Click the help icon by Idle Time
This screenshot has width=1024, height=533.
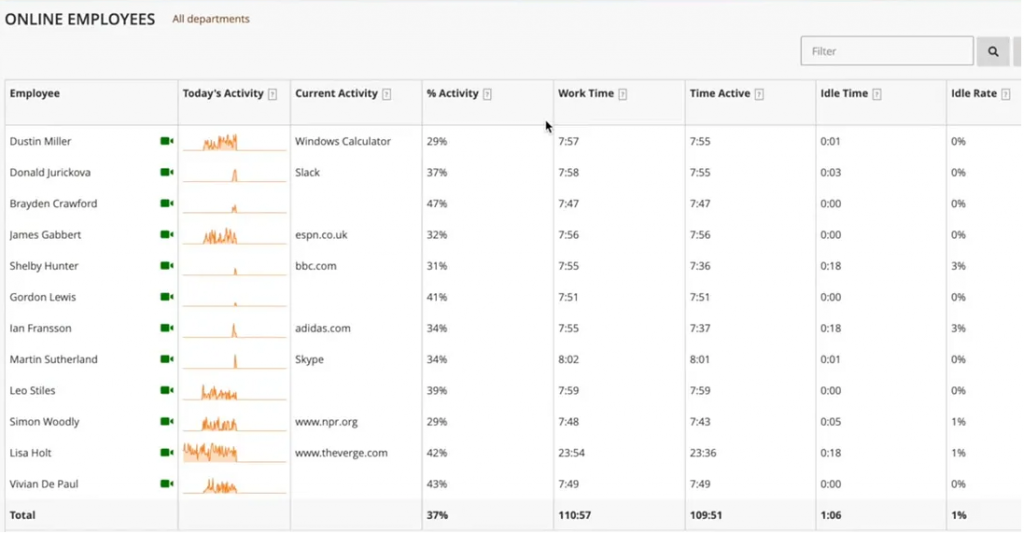(877, 94)
